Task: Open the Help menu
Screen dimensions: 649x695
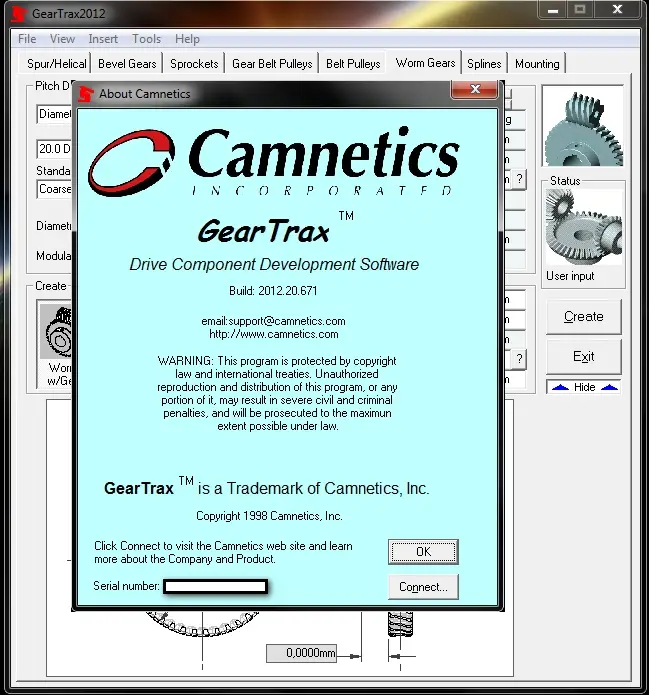Action: coord(187,39)
